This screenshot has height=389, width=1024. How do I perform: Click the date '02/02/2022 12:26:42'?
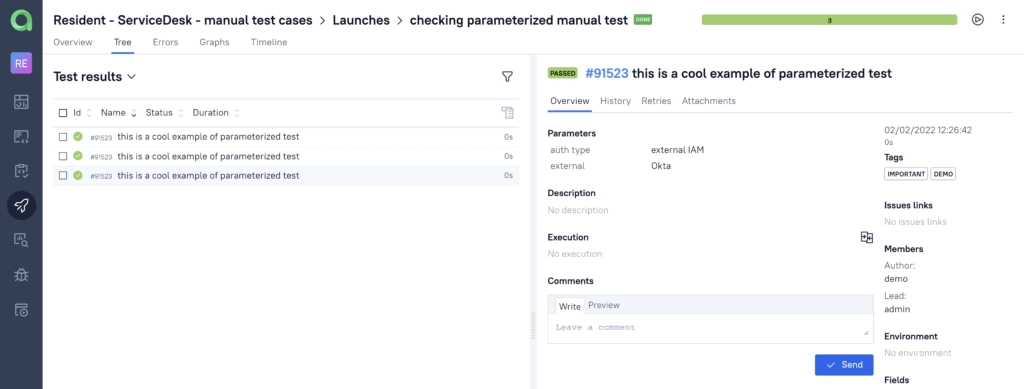point(928,130)
